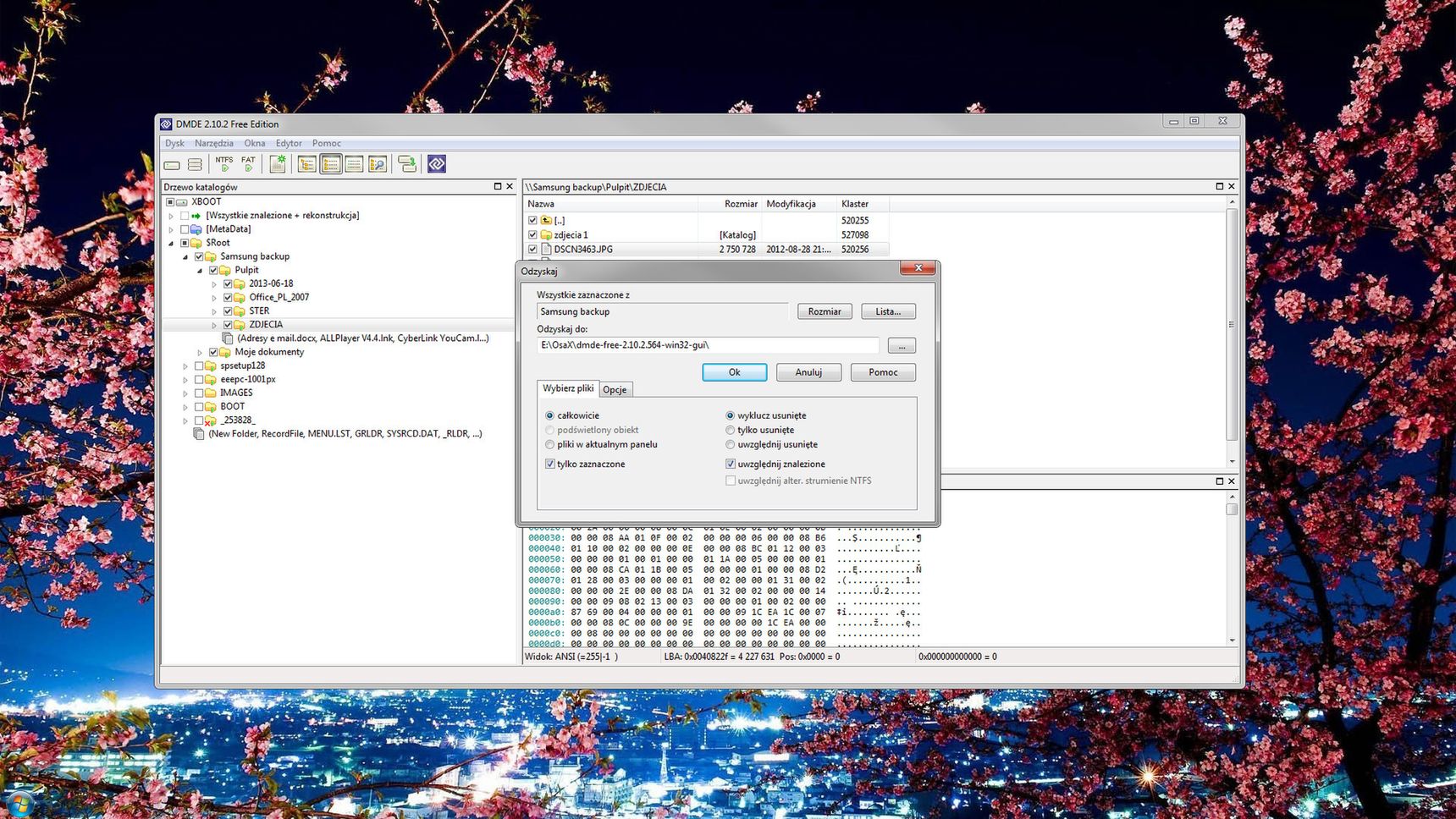Open the Narzędzia menu

[213, 143]
